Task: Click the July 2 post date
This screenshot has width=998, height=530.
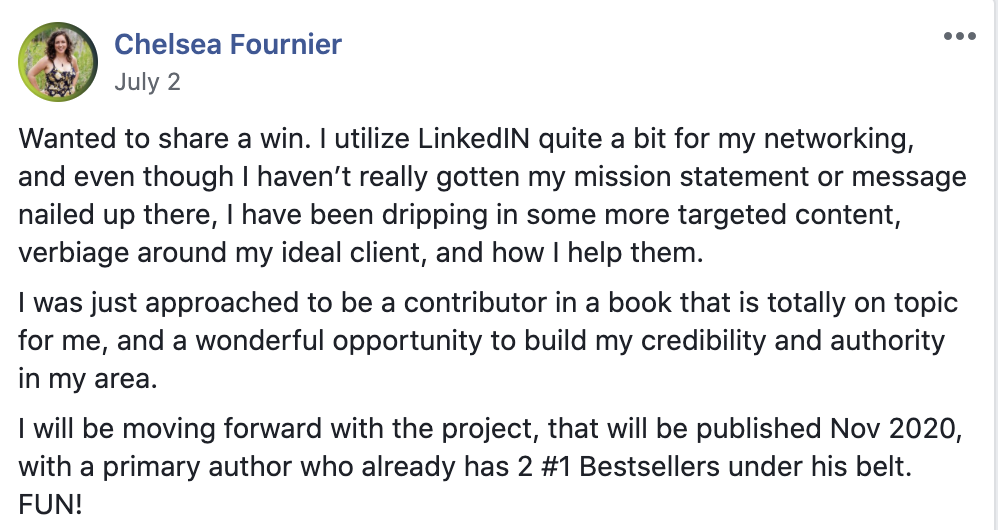Action: click(147, 81)
